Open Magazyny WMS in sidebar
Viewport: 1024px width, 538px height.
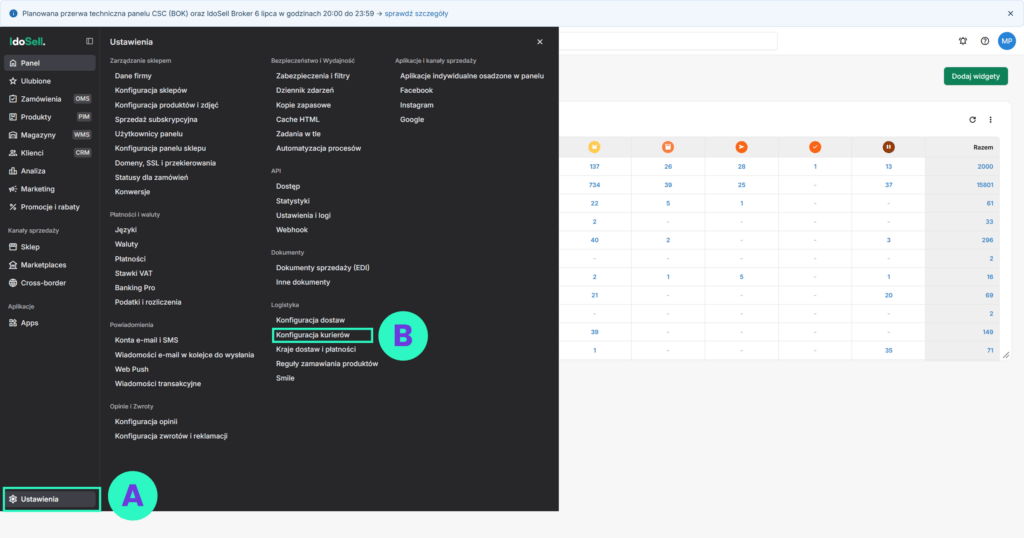tap(50, 134)
